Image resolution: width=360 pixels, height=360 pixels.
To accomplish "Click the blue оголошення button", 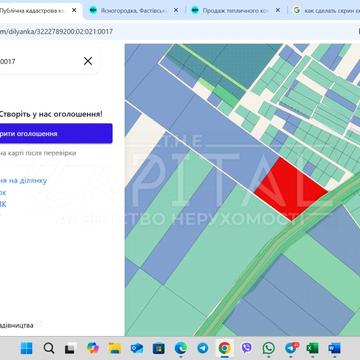I will pos(55,134).
